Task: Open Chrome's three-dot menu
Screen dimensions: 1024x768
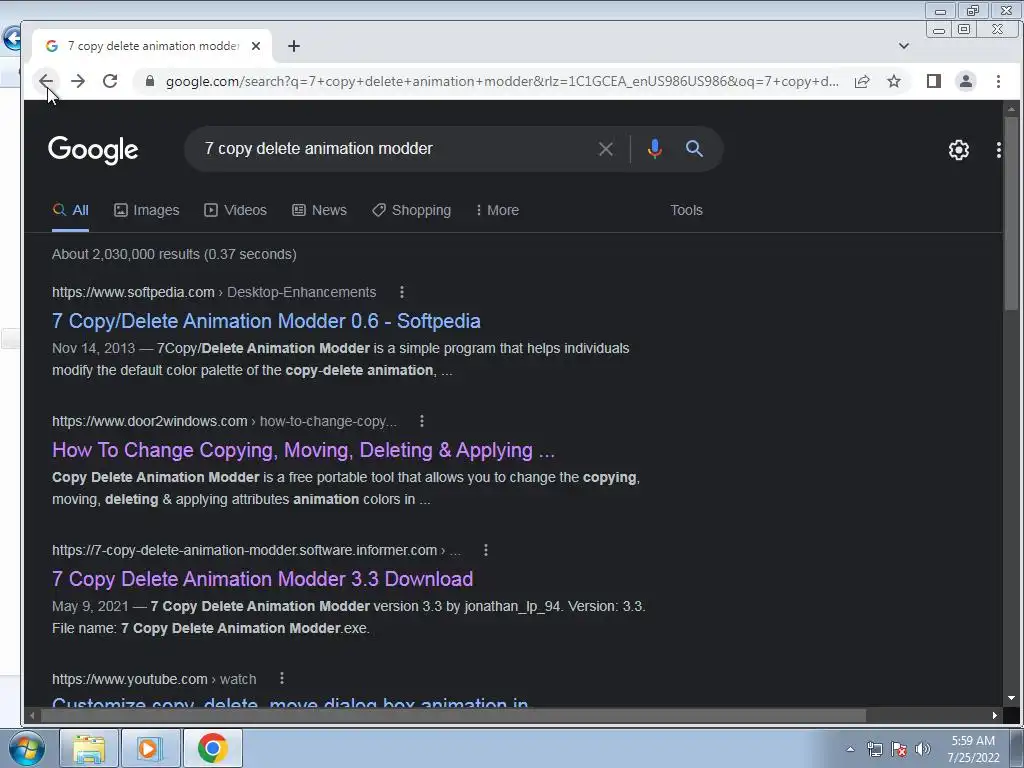Action: click(x=998, y=81)
